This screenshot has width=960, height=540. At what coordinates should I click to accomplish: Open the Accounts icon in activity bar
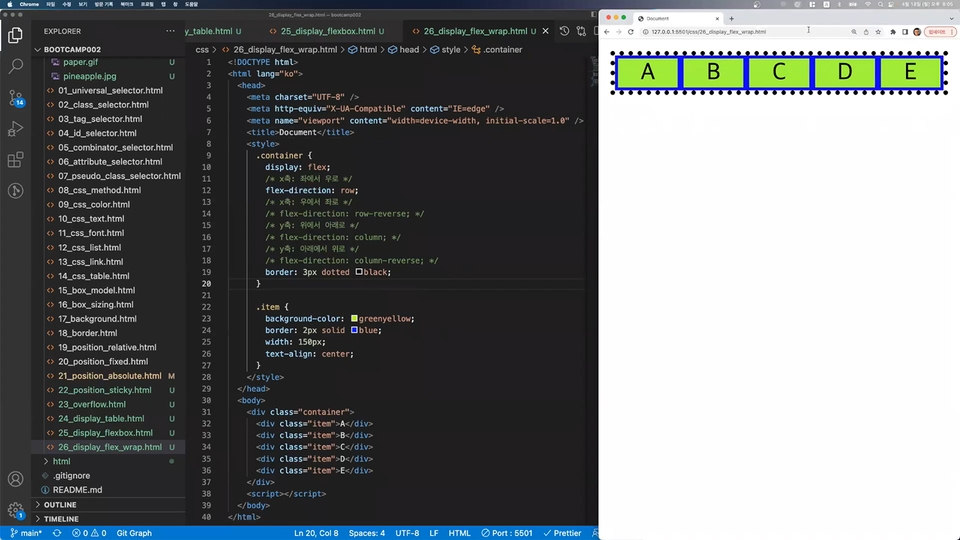(x=15, y=479)
